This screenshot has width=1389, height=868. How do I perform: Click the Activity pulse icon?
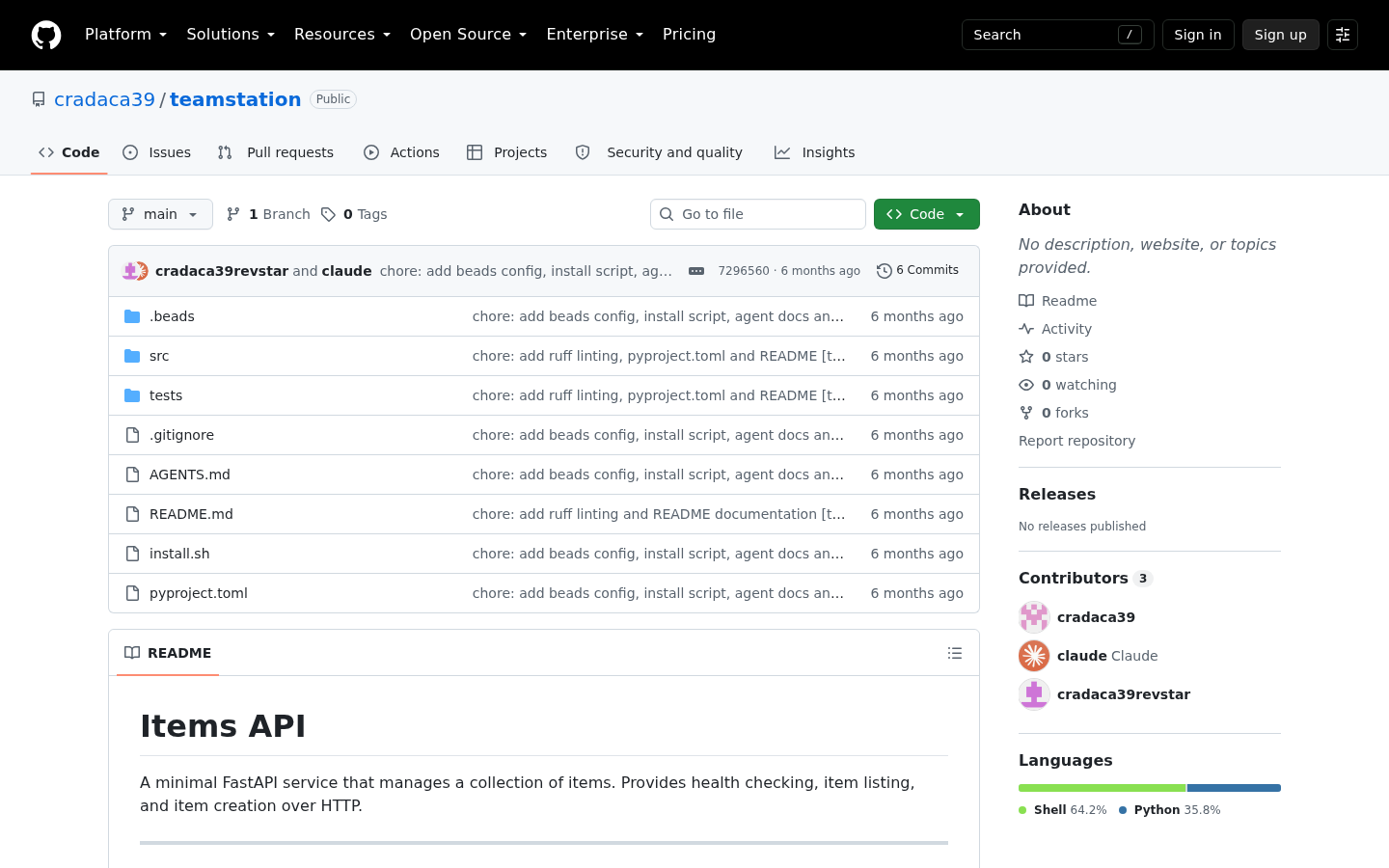pyautogui.click(x=1026, y=329)
